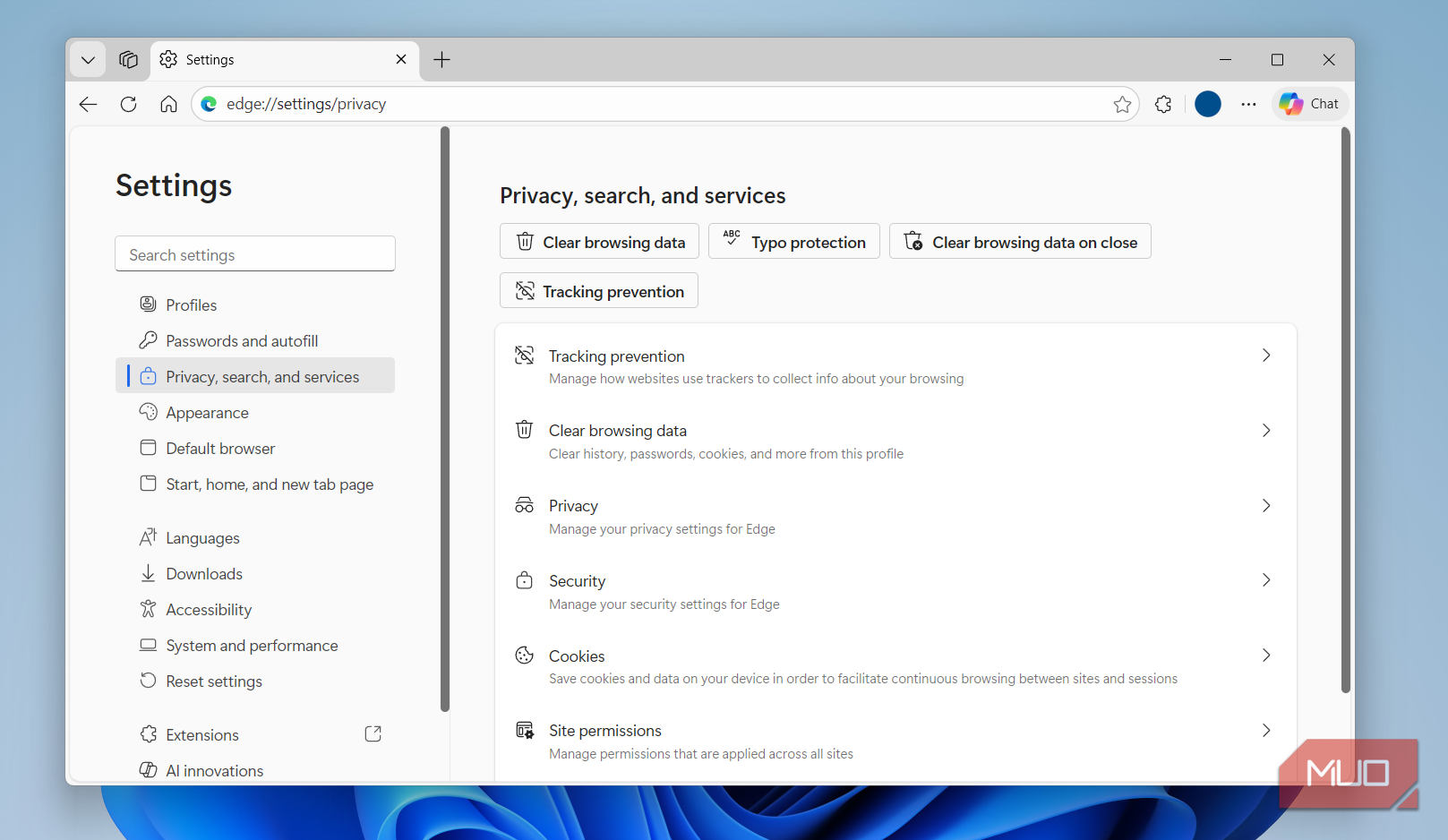
Task: Open the profile avatar circle
Action: point(1207,105)
